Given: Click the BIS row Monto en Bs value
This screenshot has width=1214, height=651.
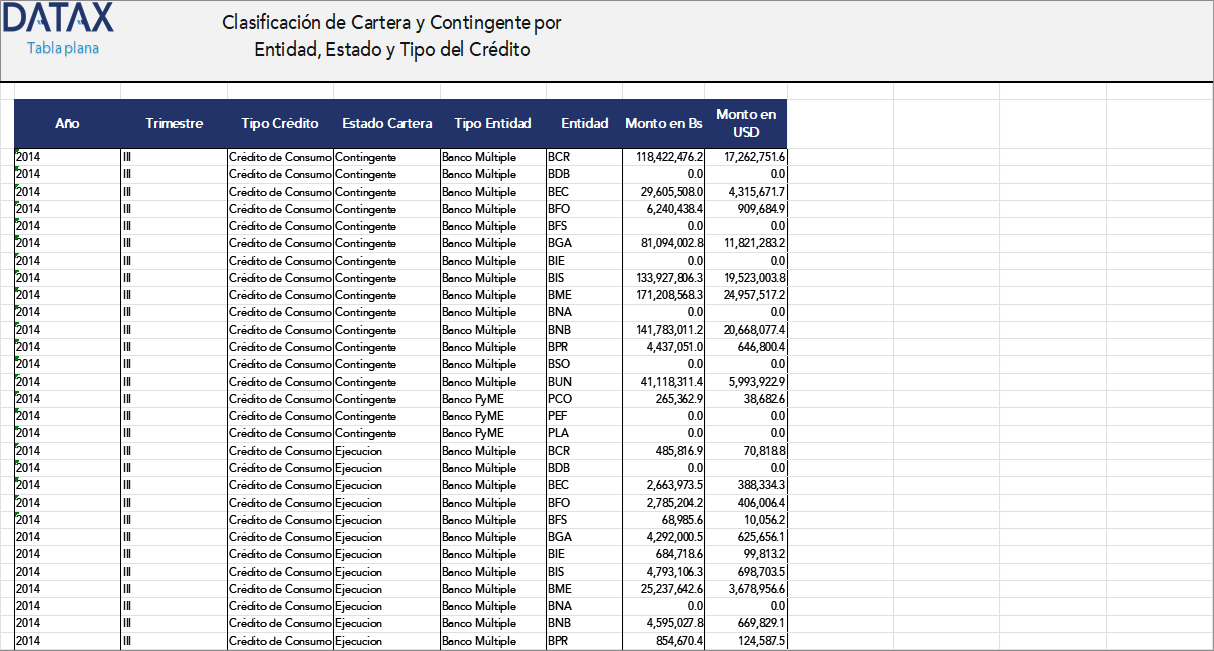Looking at the screenshot, I should [661, 277].
